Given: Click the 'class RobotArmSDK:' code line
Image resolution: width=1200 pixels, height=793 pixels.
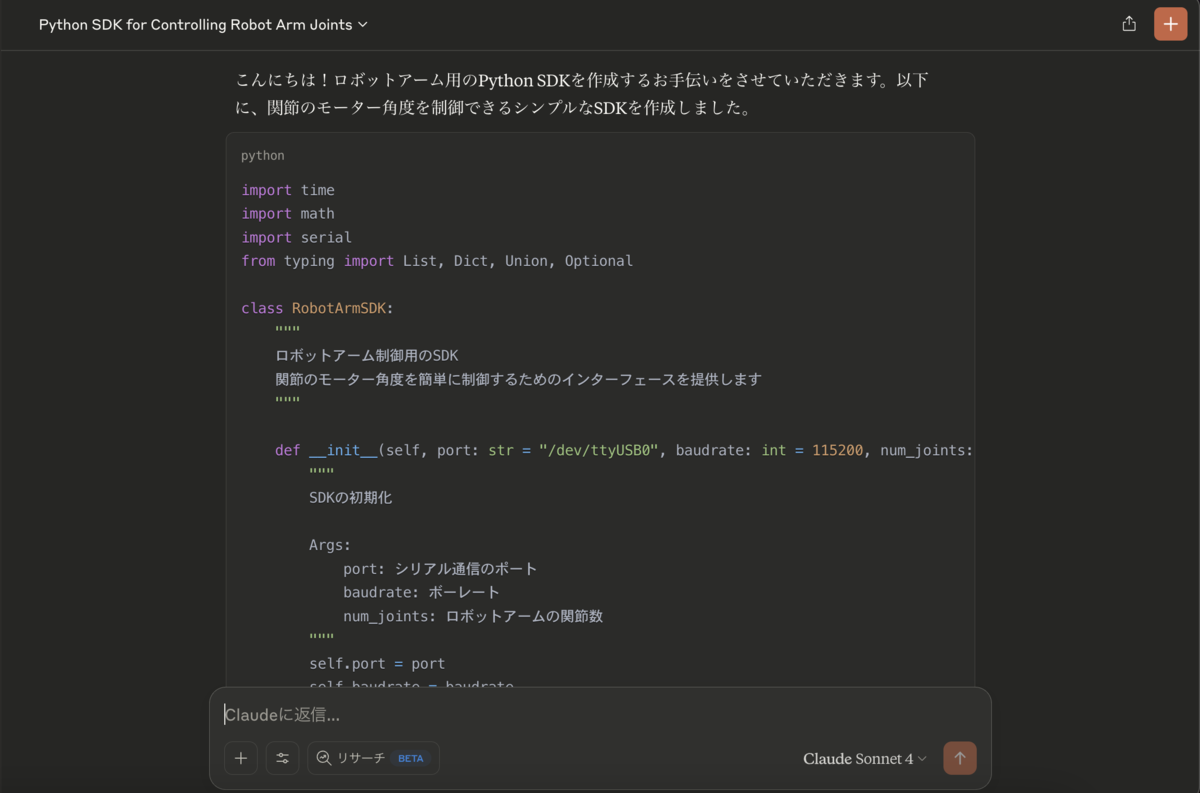Looking at the screenshot, I should 317,308.
